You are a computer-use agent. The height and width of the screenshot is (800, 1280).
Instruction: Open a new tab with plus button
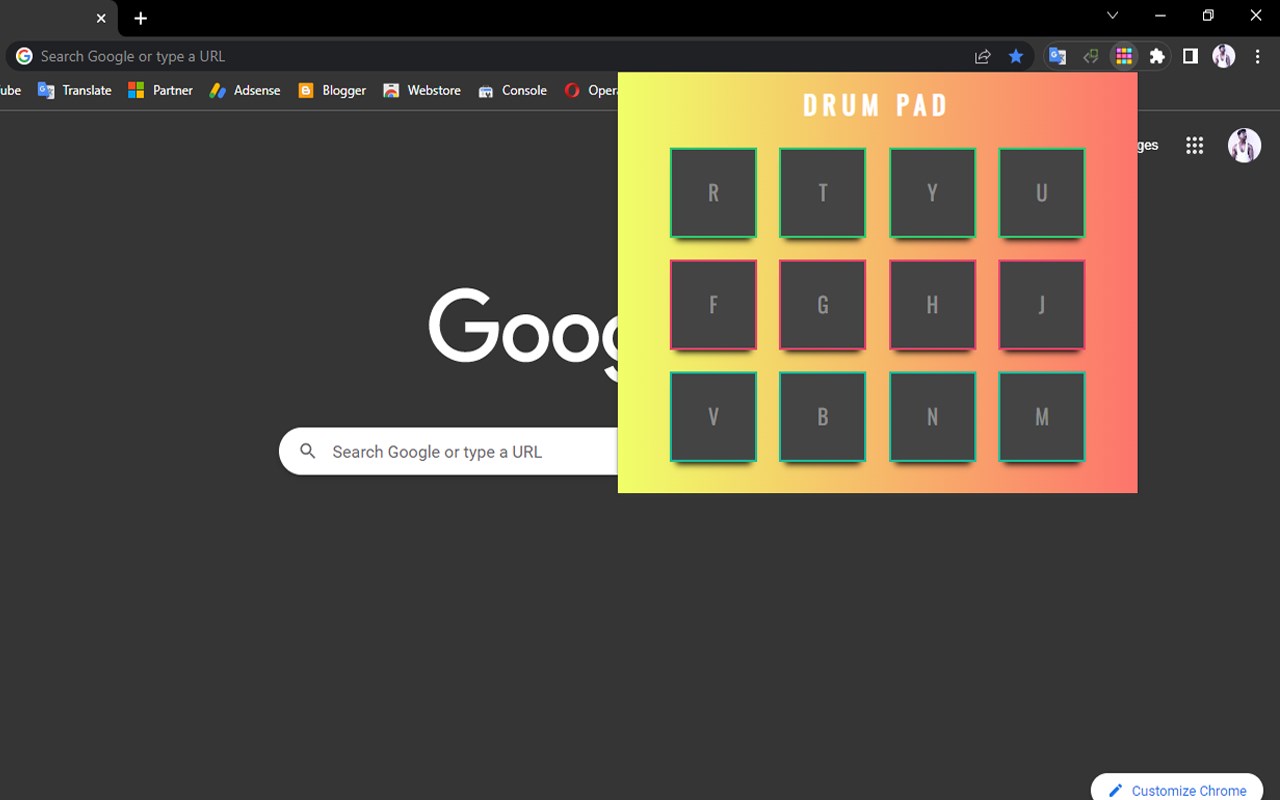pyautogui.click(x=141, y=18)
